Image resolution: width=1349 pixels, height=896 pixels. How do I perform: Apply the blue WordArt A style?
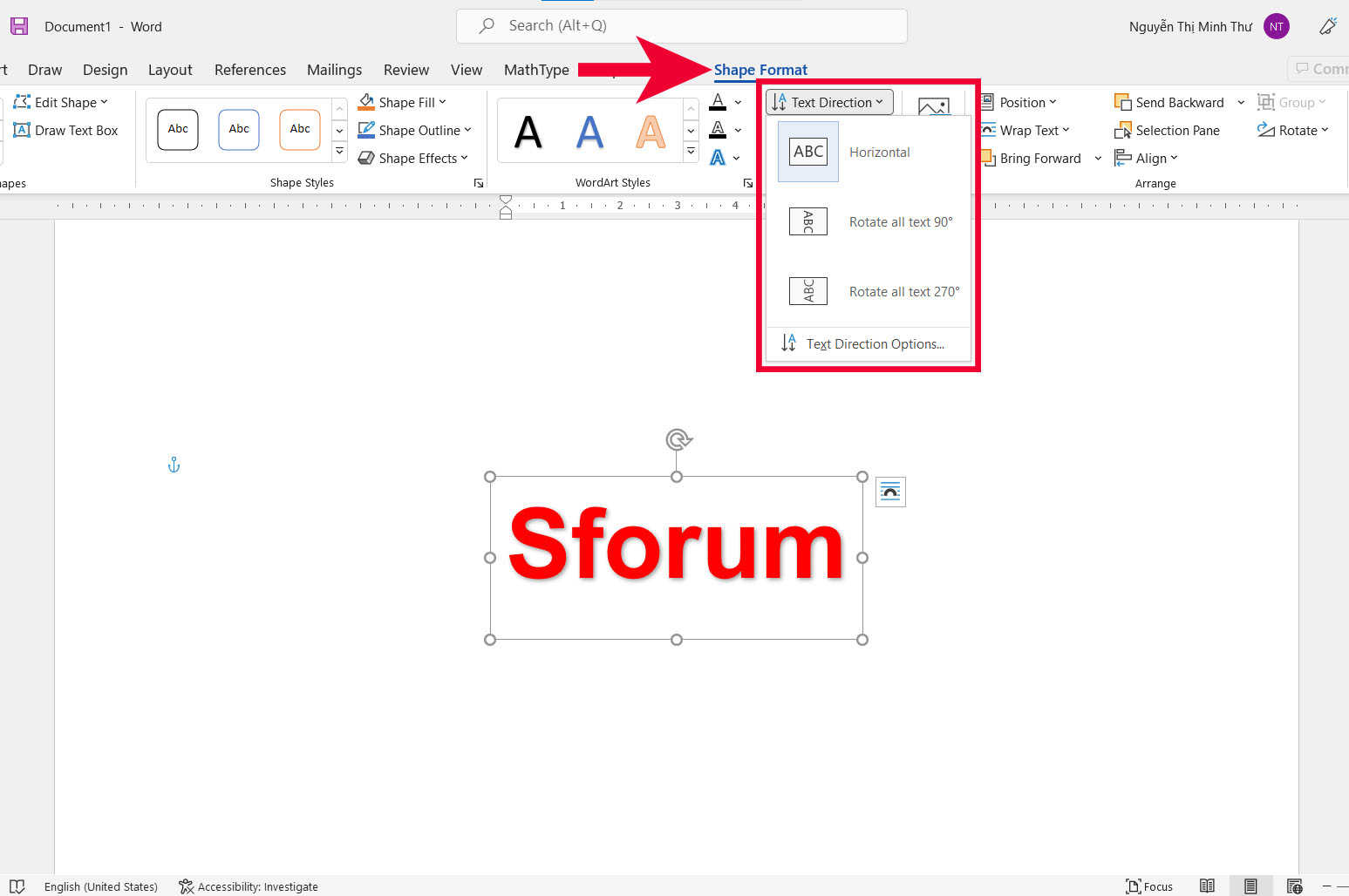point(589,132)
